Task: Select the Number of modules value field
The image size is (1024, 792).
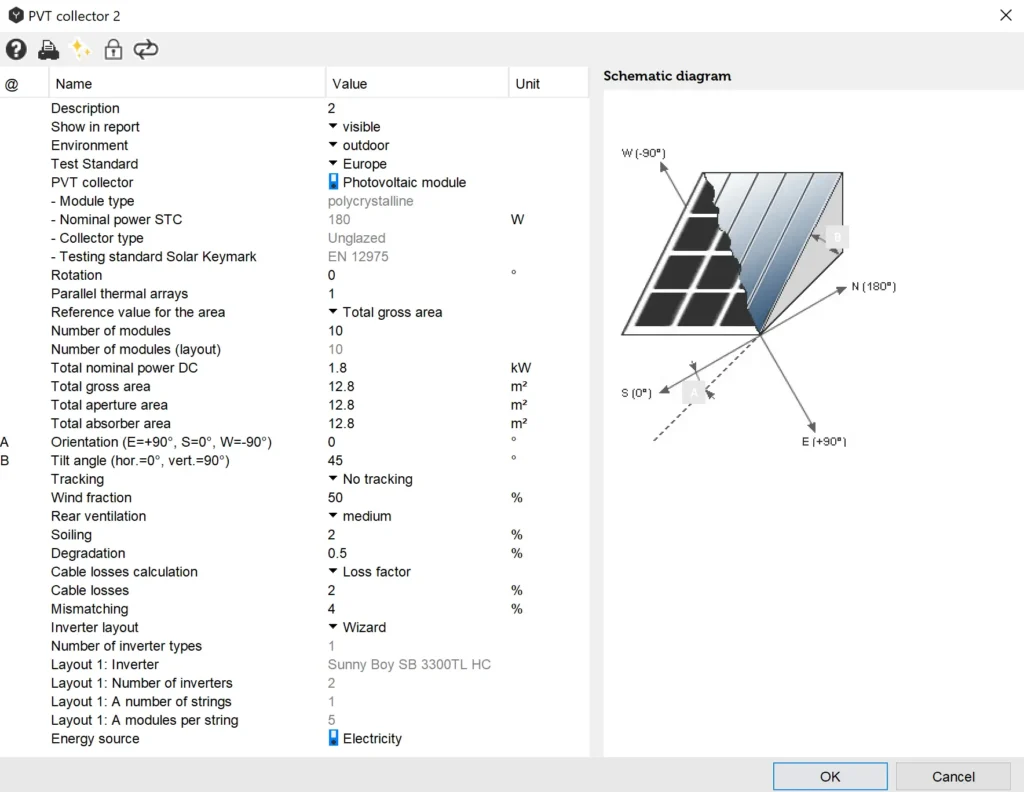Action: pos(416,331)
